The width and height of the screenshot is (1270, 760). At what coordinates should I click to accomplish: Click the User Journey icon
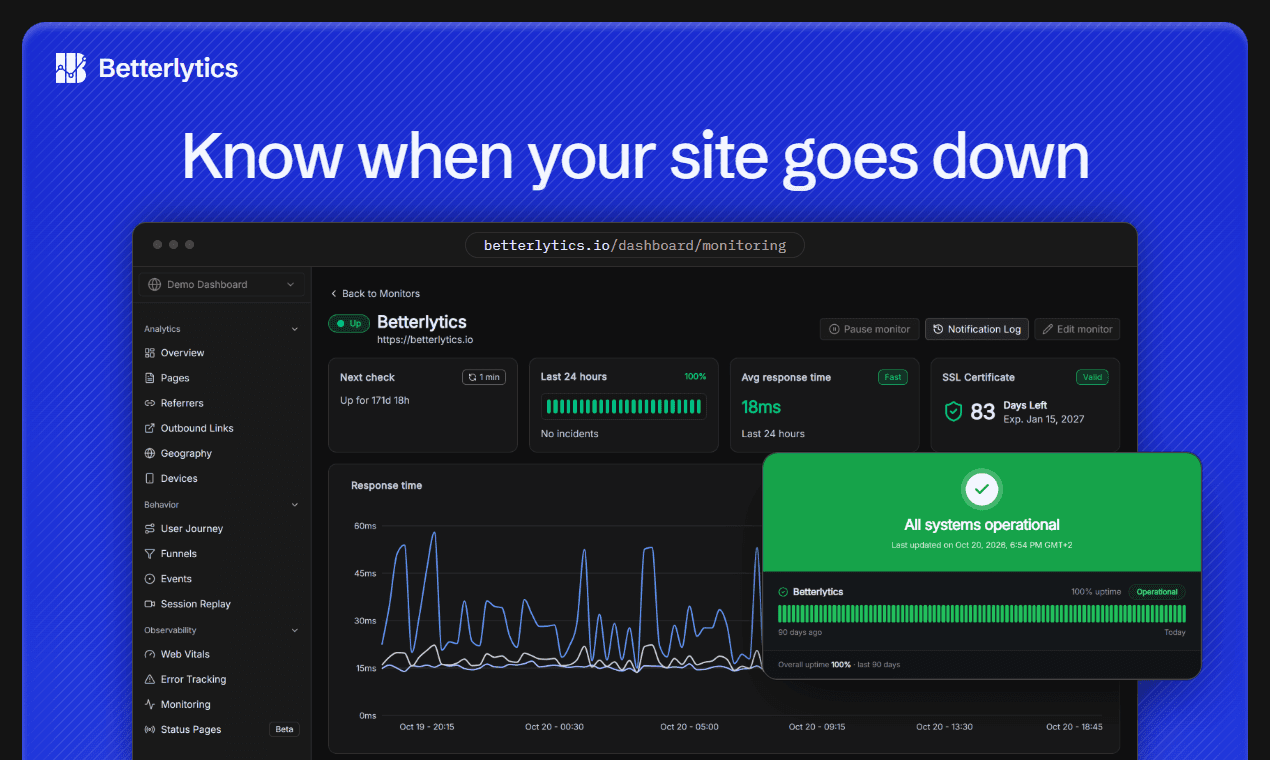150,528
